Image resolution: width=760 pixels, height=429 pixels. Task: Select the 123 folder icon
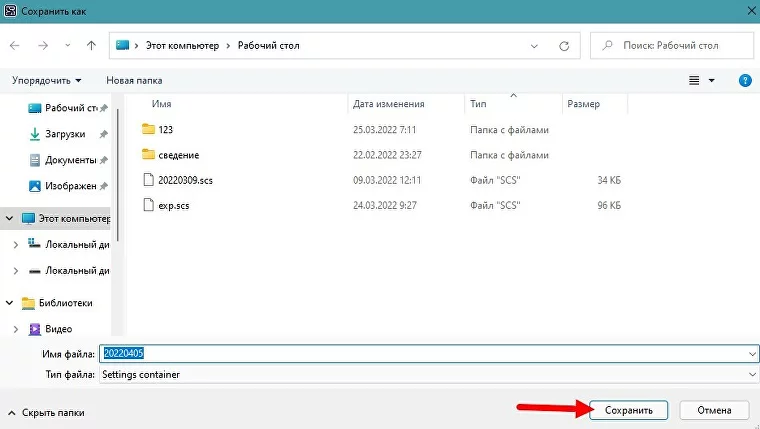coord(150,129)
